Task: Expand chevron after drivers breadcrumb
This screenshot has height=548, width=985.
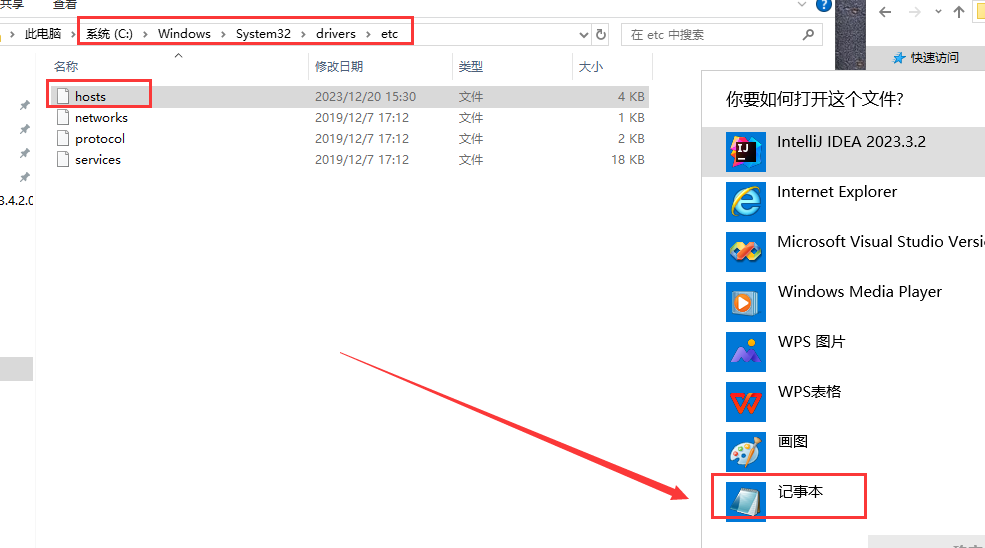Action: point(368,34)
